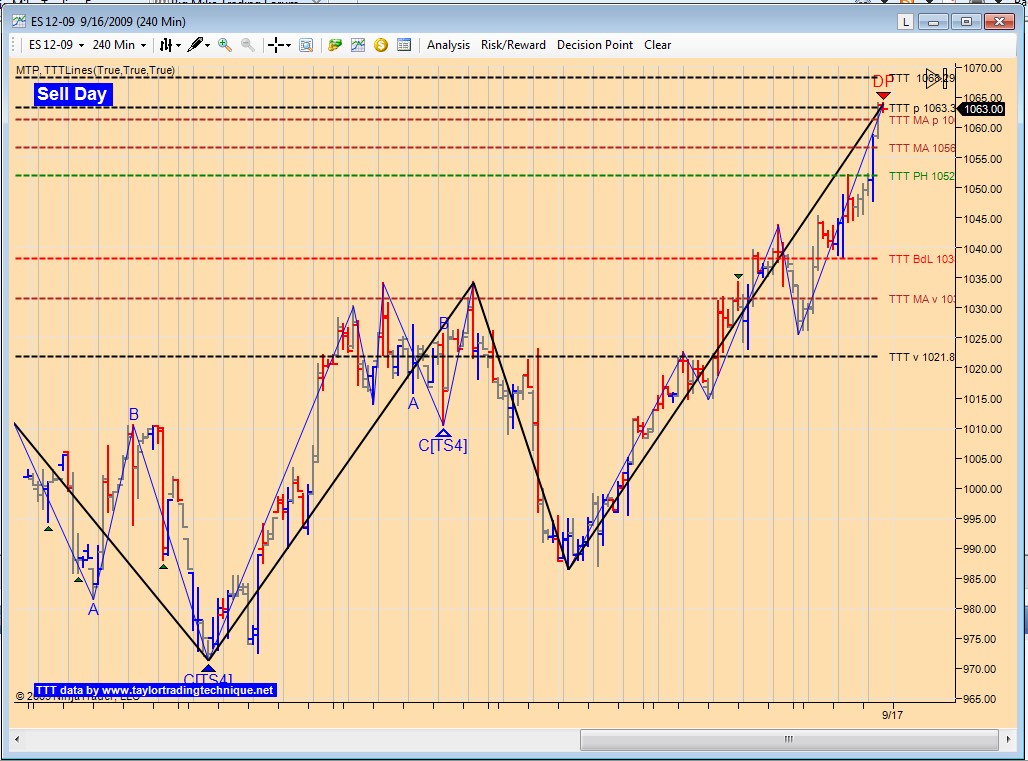This screenshot has width=1028, height=761.
Task: Select the draw tools pencil icon
Action: click(195, 45)
